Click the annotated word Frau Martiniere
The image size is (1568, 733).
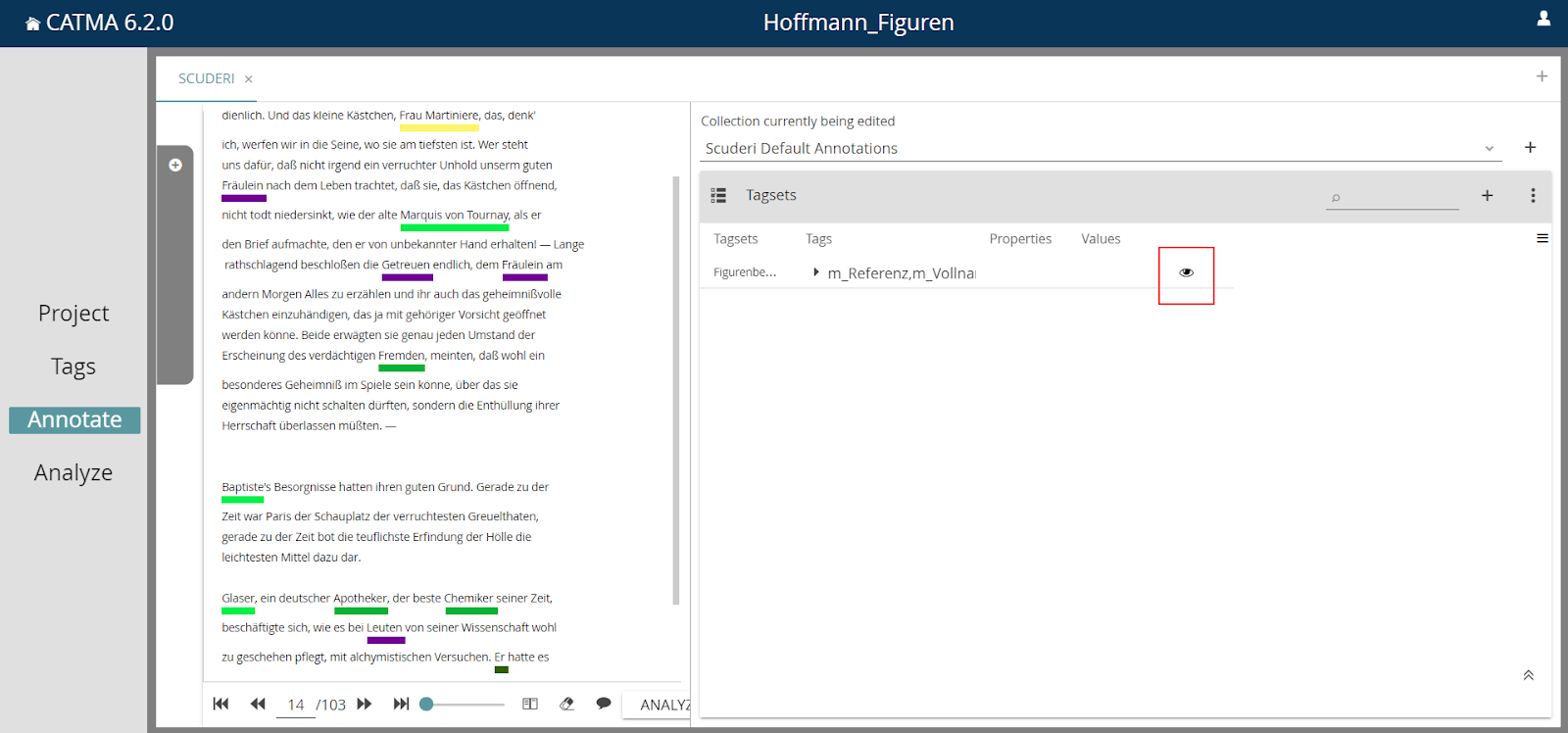point(439,116)
